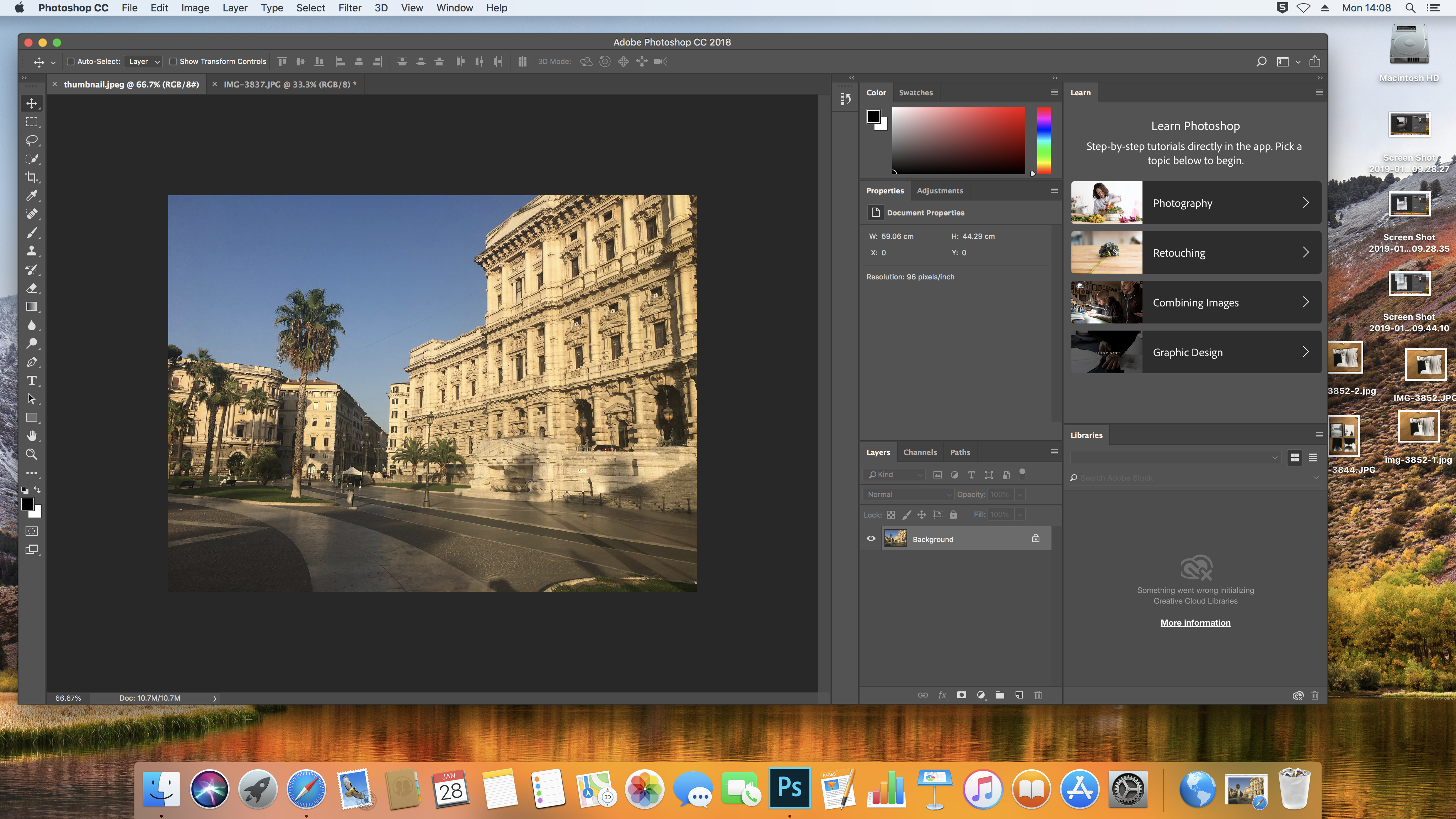Switch to the Channels tab

(x=920, y=452)
